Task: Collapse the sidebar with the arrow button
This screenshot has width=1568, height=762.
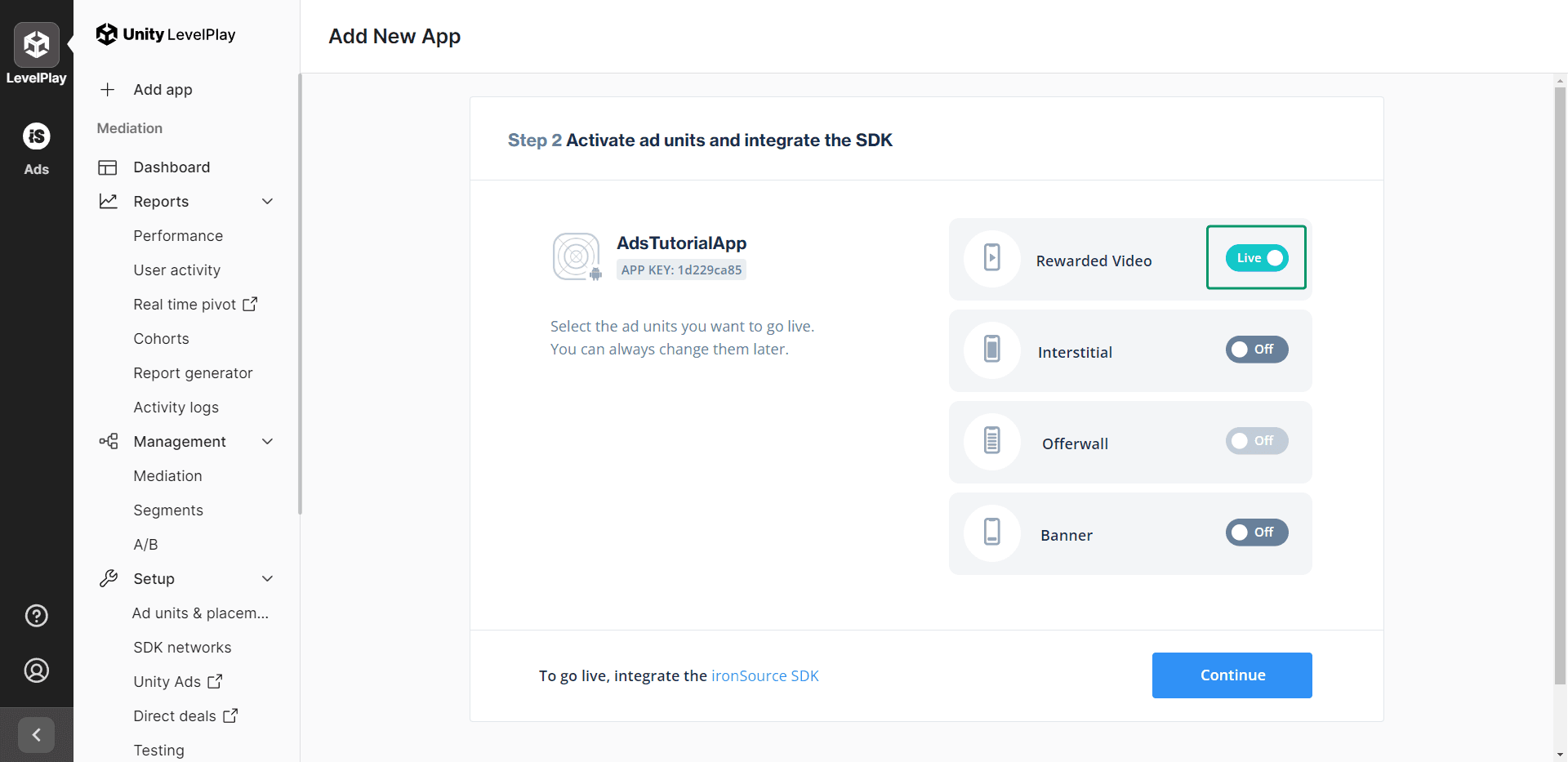Action: pyautogui.click(x=37, y=734)
